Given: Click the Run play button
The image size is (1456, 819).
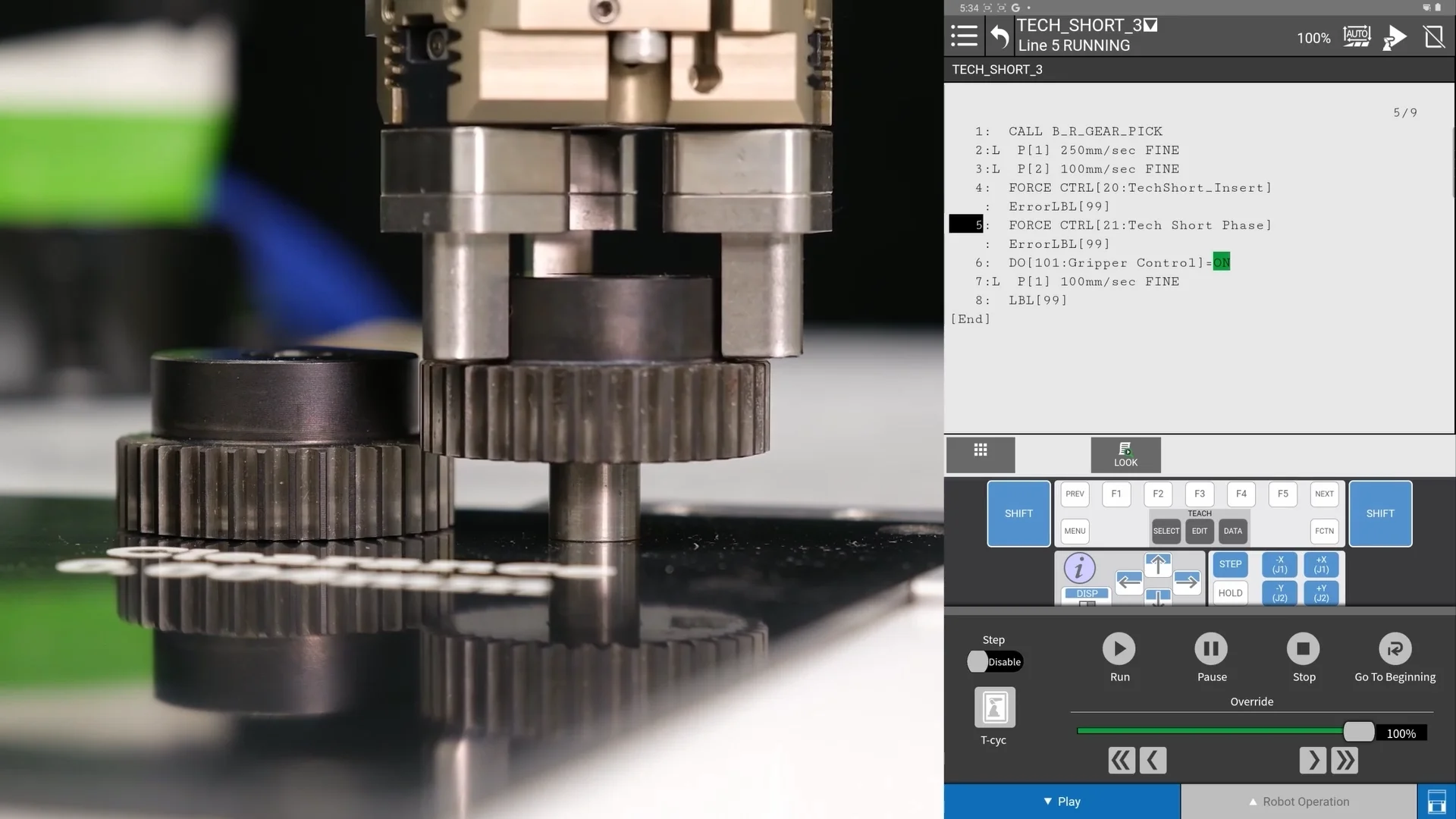Looking at the screenshot, I should tap(1119, 649).
